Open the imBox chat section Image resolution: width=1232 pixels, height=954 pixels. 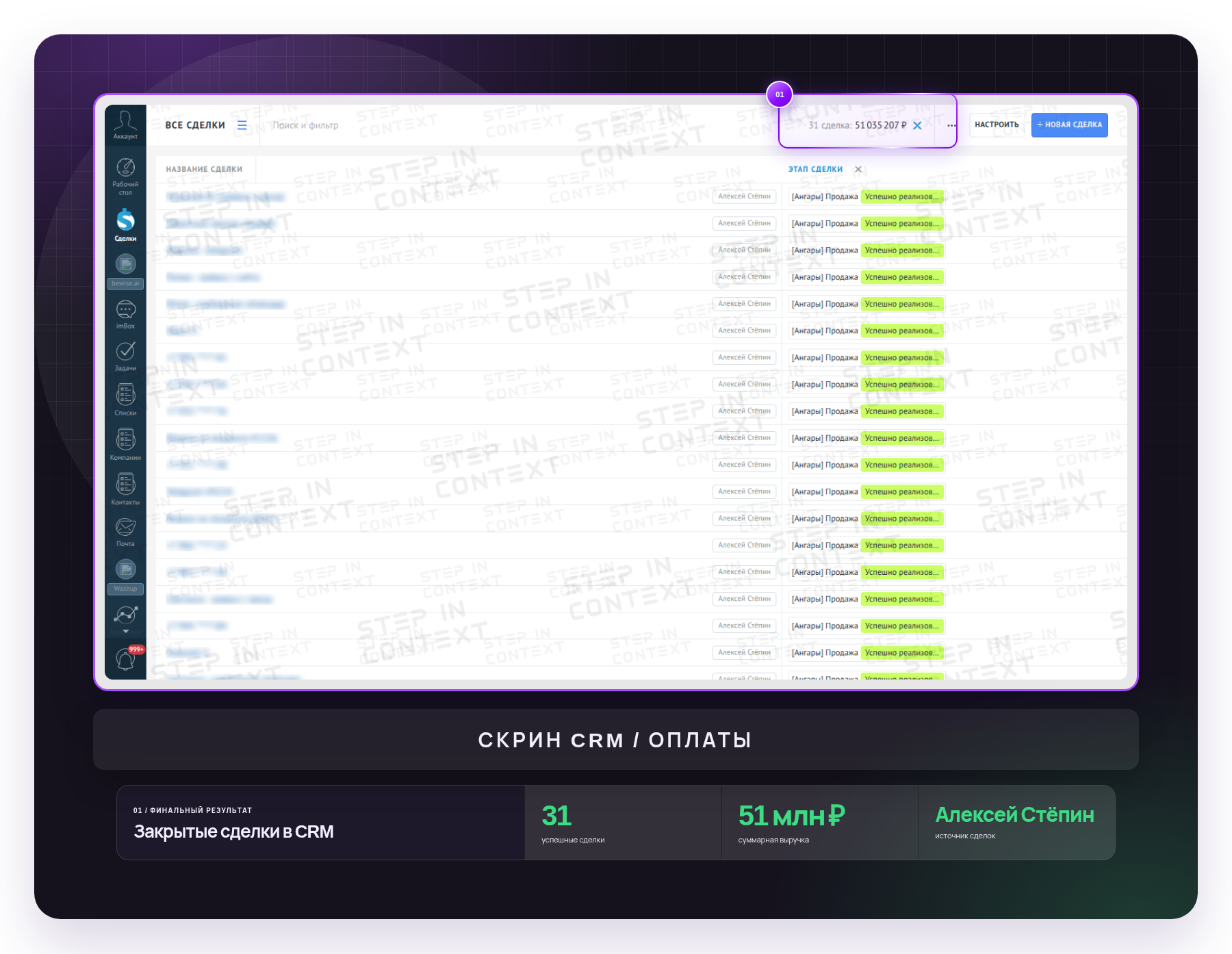coord(125,314)
